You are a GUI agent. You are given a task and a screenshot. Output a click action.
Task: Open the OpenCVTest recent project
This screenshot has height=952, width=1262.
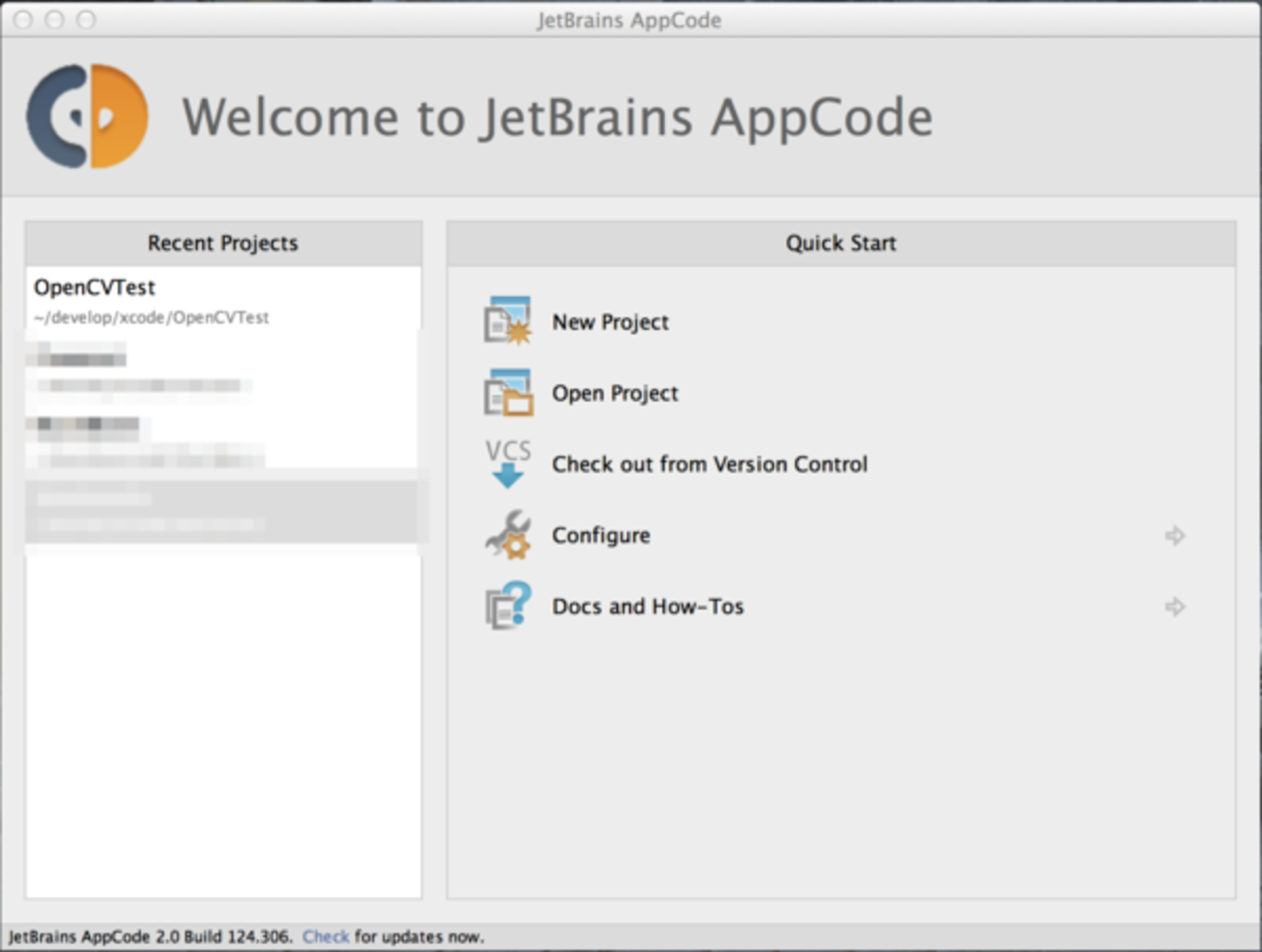pyautogui.click(x=94, y=288)
